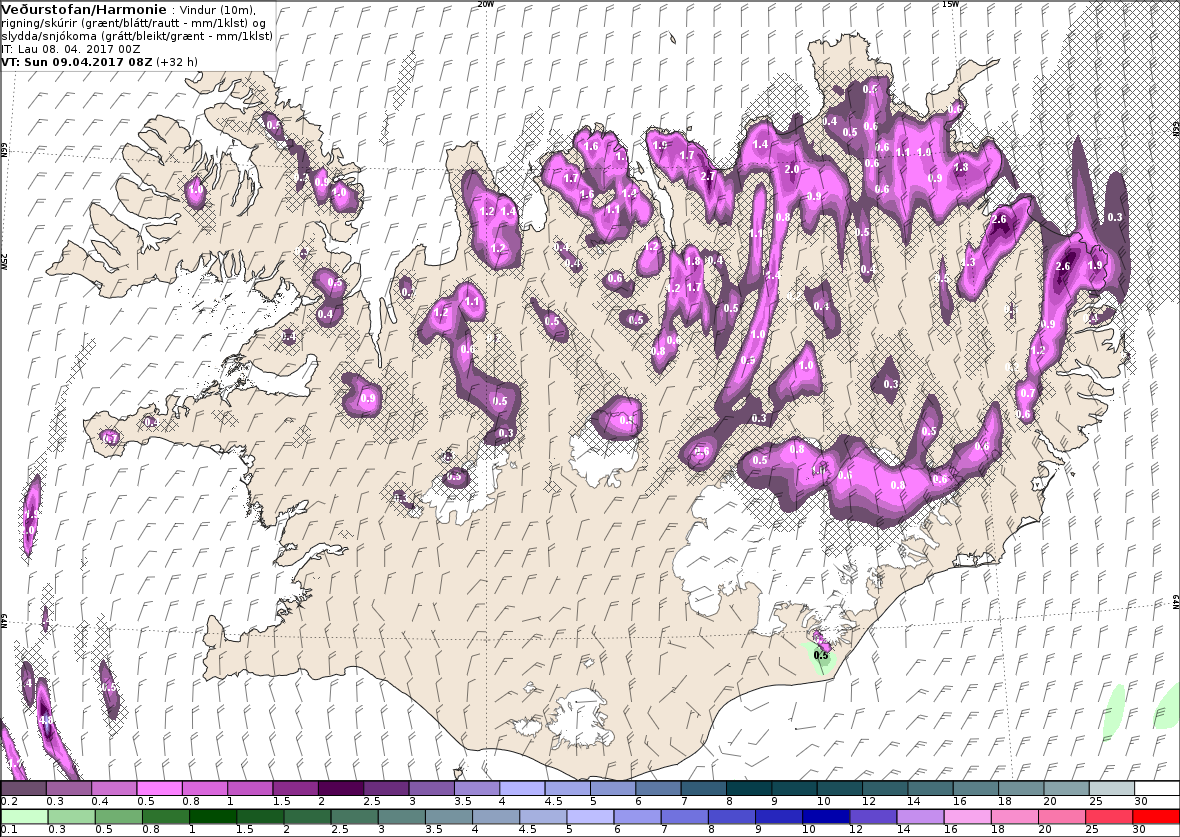This screenshot has width=1180, height=837.
Task: Pick the rain legend swatch between 5 and 6
Action: pyautogui.click(x=590, y=817)
